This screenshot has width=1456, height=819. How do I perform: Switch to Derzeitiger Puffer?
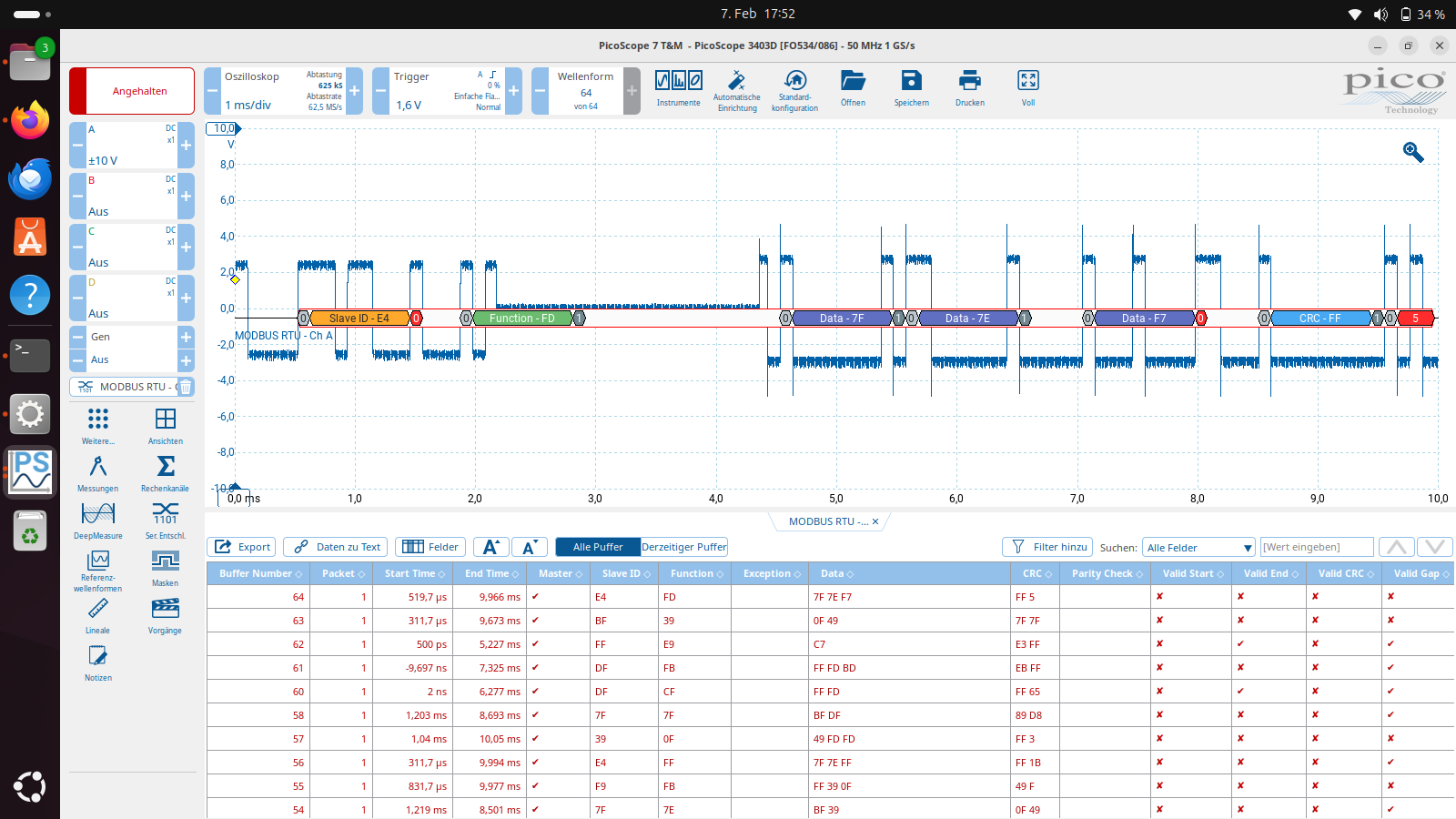coord(683,547)
